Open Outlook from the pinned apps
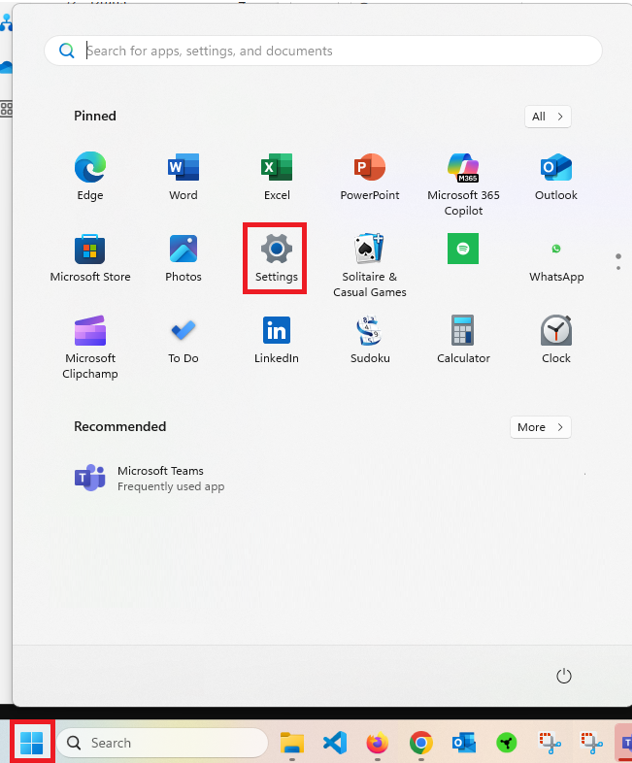632x763 pixels. [x=556, y=176]
